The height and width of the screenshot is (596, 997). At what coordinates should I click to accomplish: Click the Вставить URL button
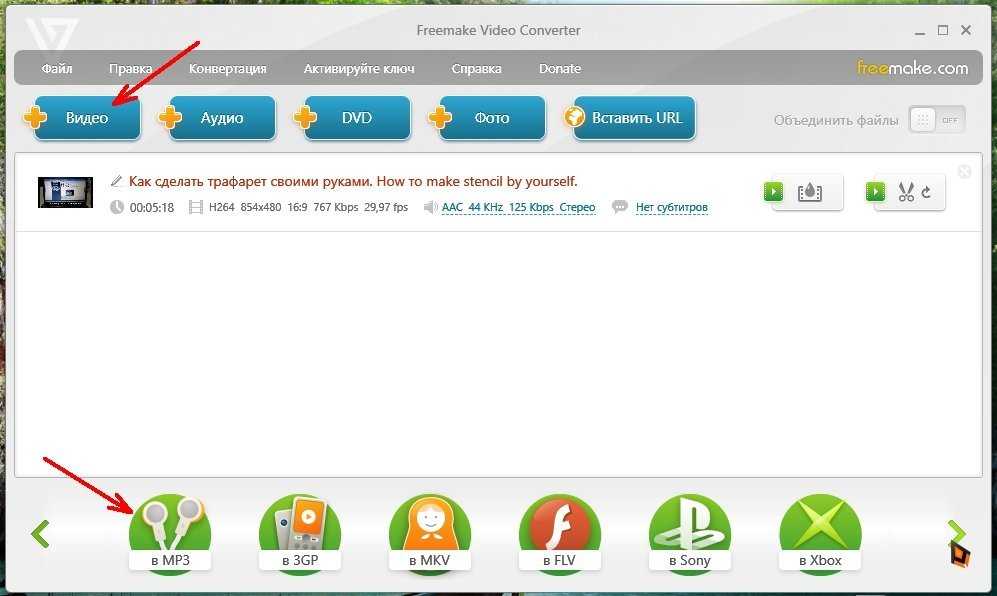tap(630, 118)
